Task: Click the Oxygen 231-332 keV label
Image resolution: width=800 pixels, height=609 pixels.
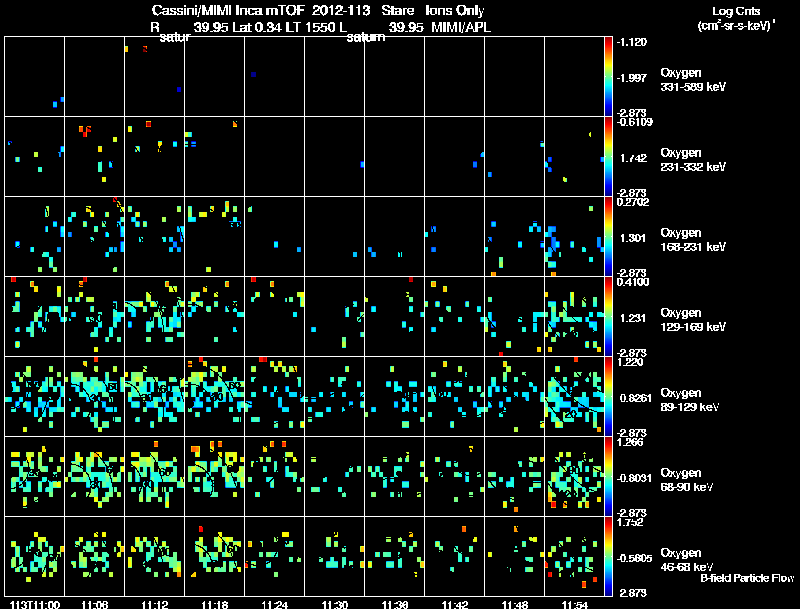Action: 693,160
